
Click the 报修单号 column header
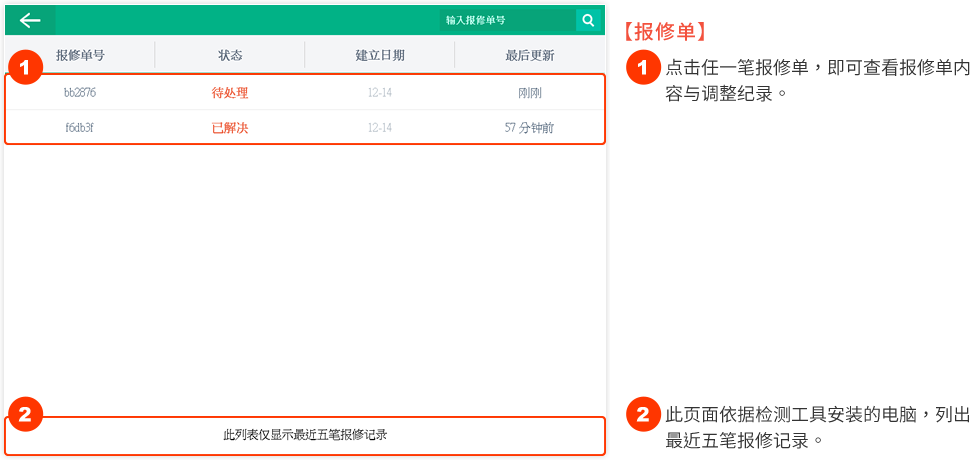click(x=80, y=55)
